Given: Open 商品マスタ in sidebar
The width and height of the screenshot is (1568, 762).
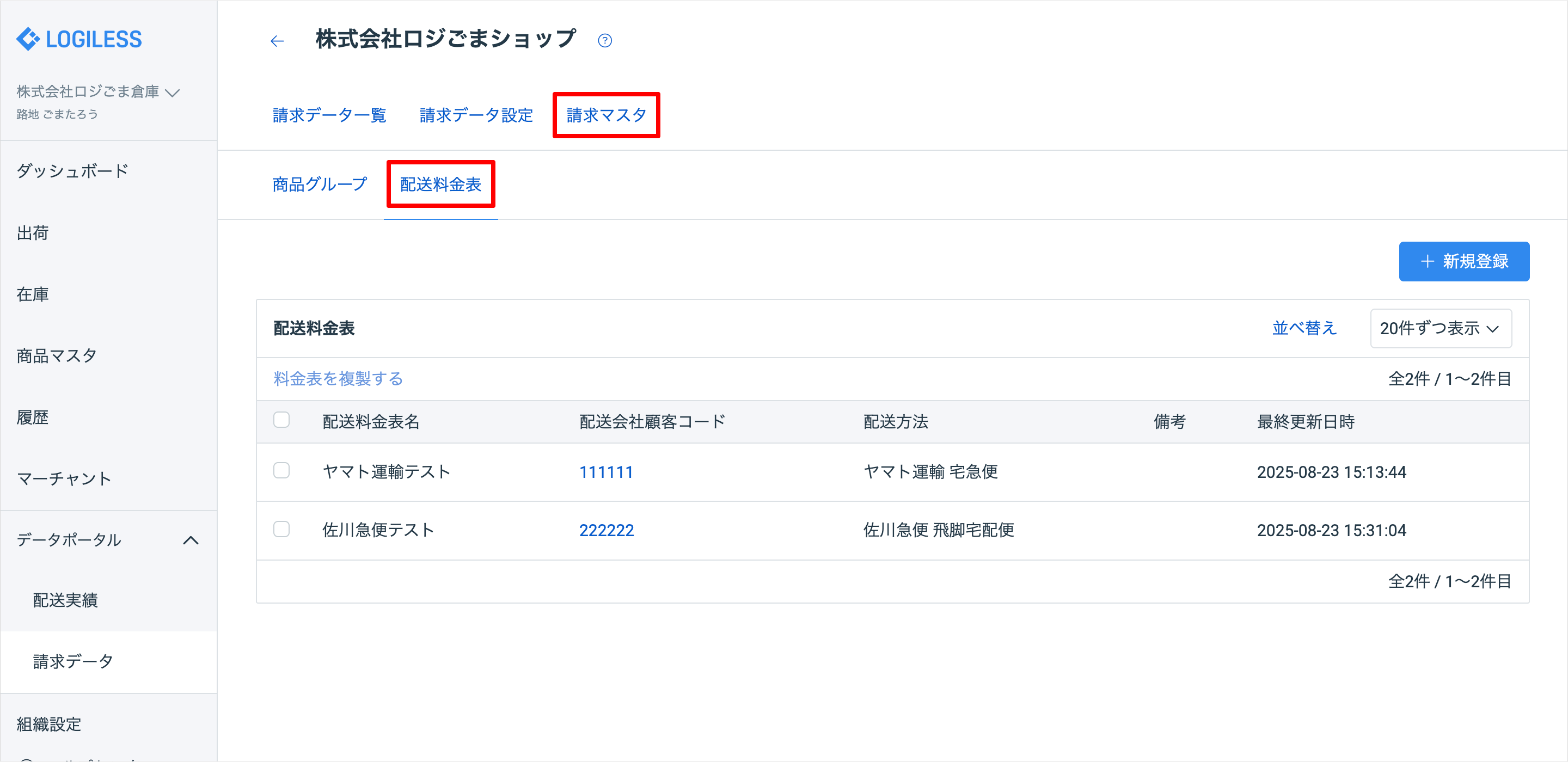Looking at the screenshot, I should (57, 355).
